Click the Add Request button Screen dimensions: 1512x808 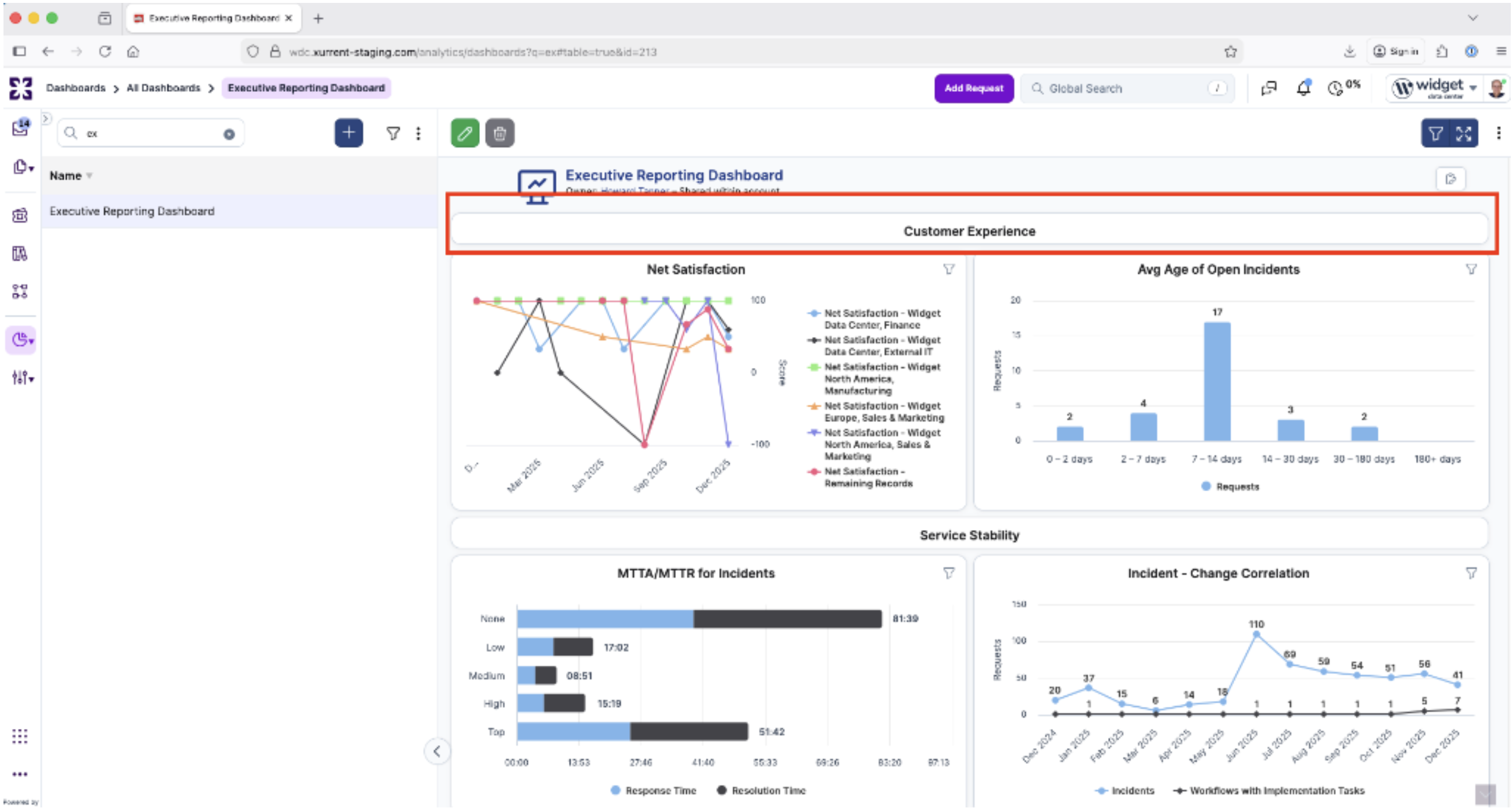[x=973, y=88]
